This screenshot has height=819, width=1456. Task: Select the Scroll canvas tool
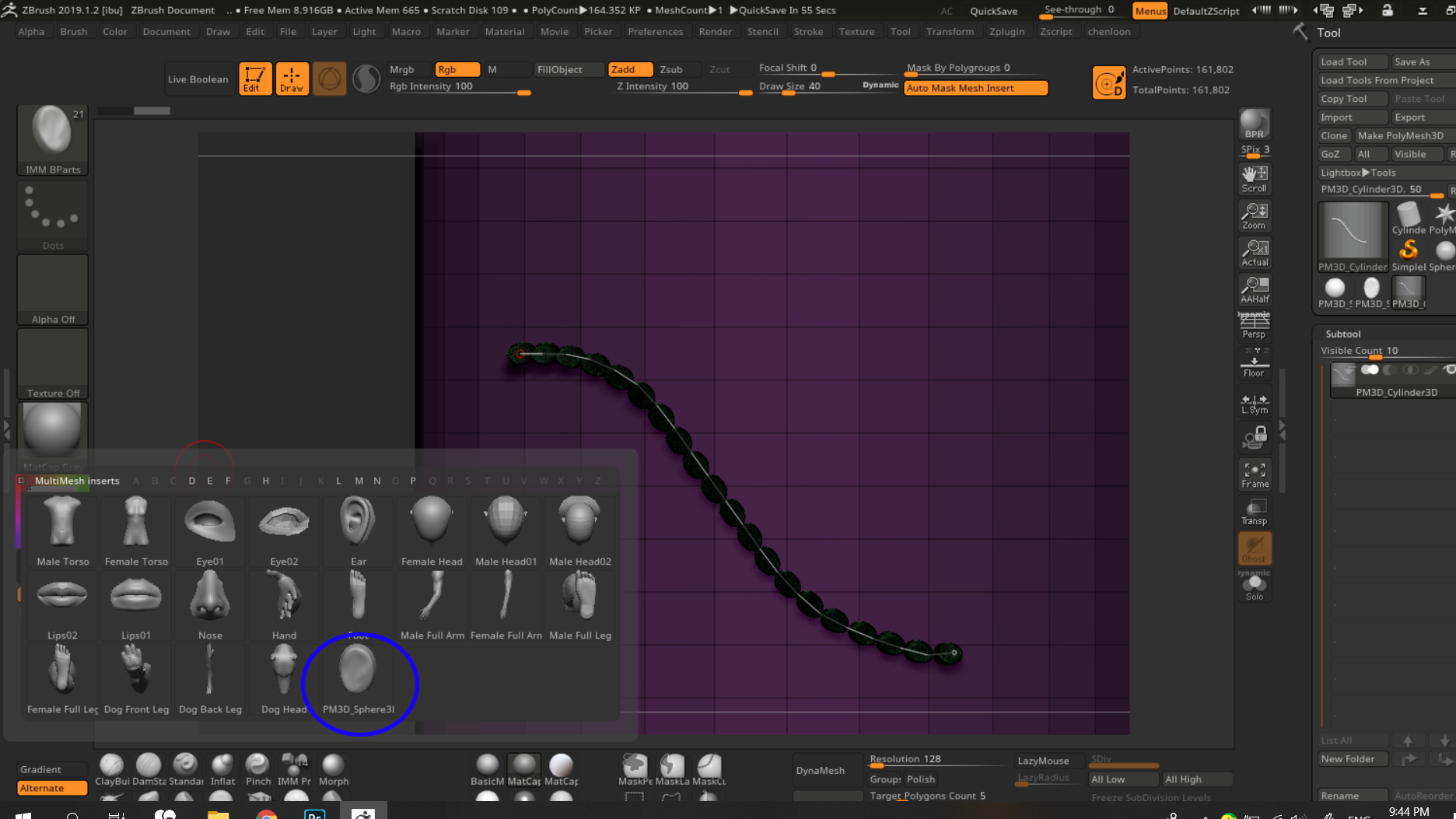click(x=1254, y=179)
